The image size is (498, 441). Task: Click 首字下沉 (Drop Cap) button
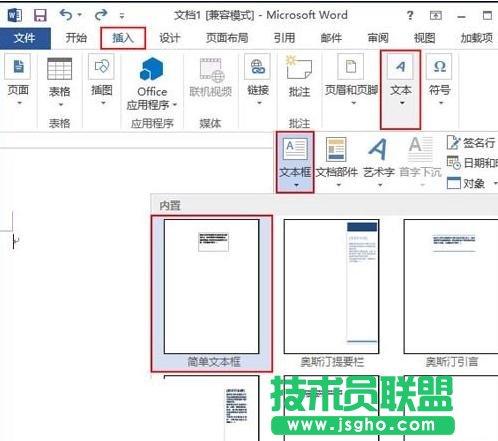coord(421,162)
